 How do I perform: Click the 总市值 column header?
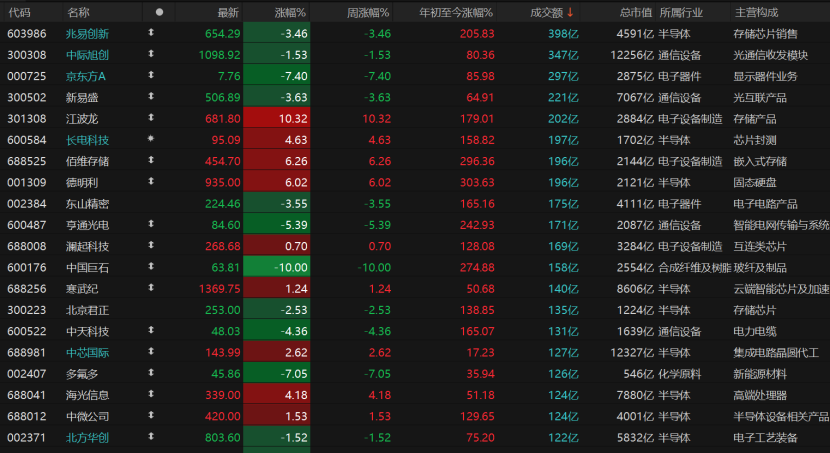click(635, 13)
